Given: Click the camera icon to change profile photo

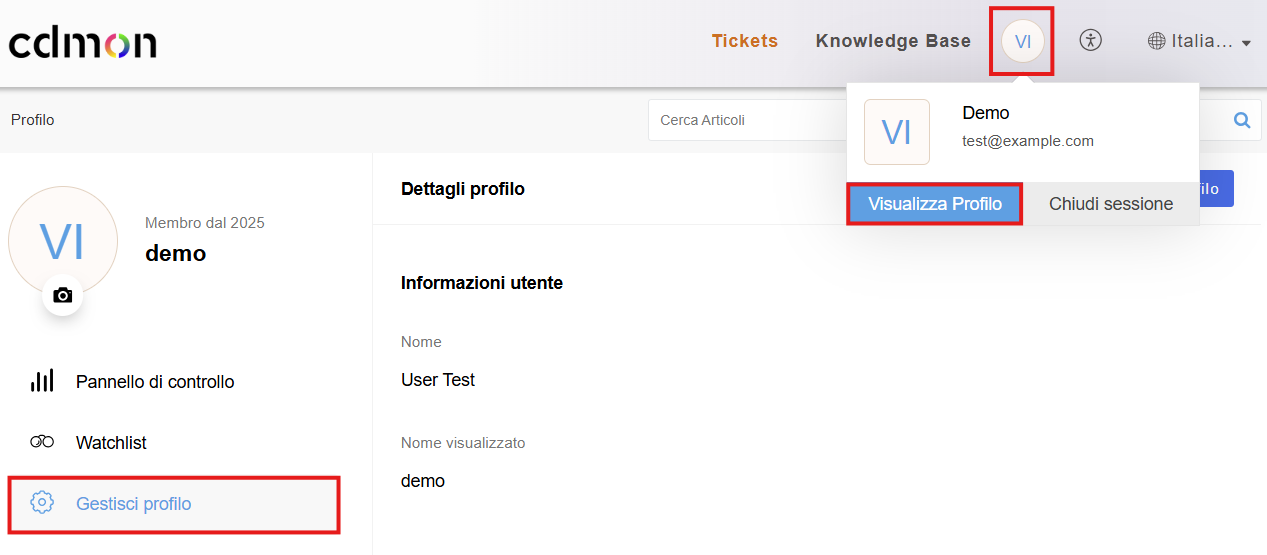Looking at the screenshot, I should [x=63, y=295].
